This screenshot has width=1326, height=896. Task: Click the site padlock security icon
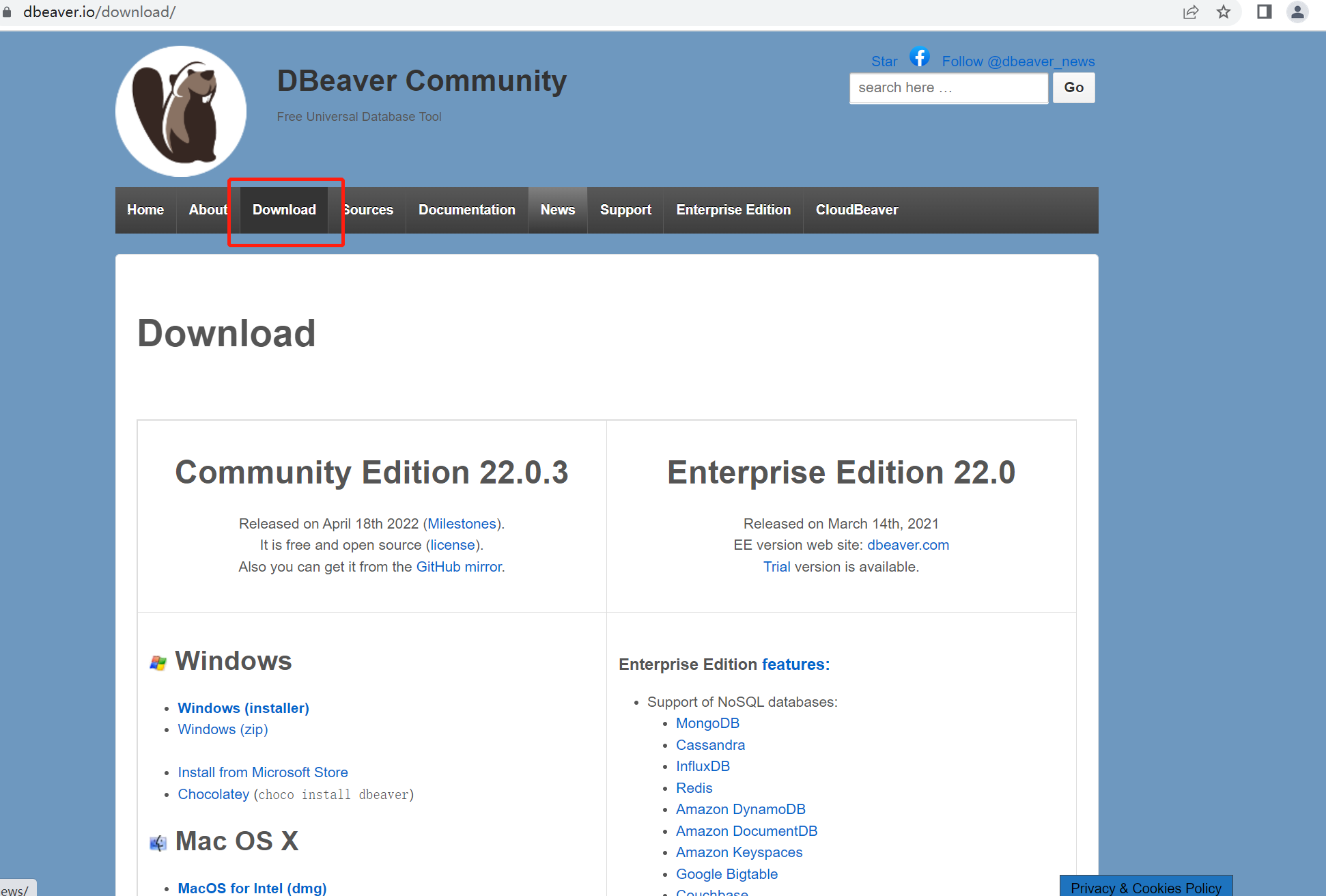[x=8, y=12]
